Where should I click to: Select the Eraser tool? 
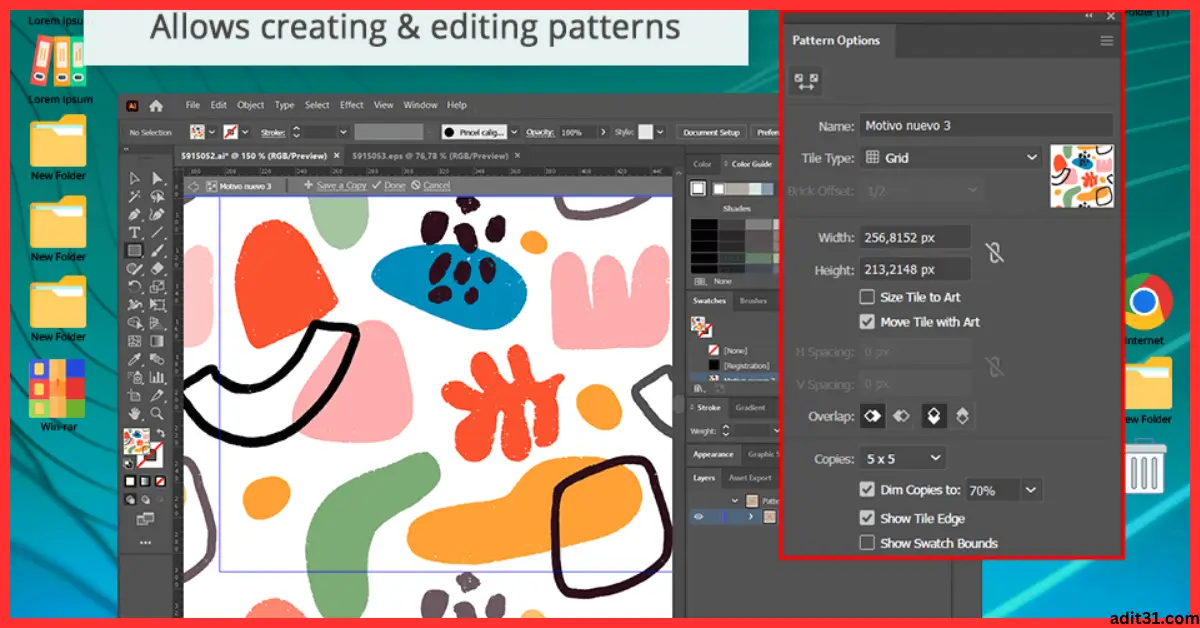(157, 268)
